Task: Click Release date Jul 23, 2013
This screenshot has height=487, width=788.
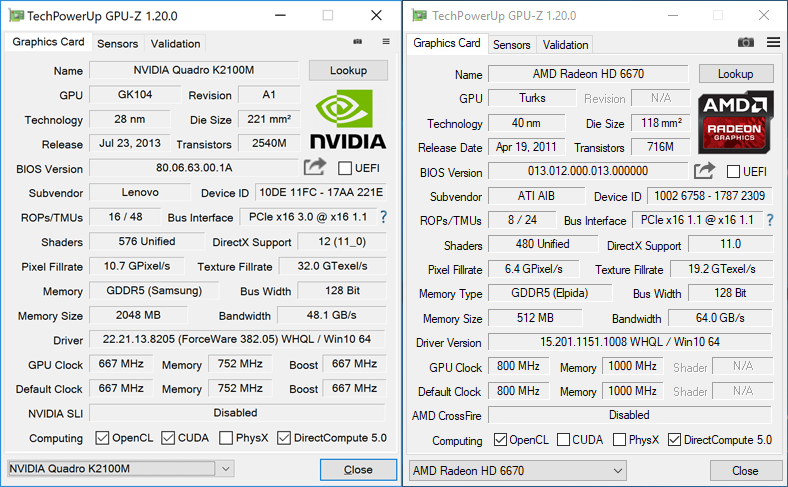Action: click(x=130, y=143)
